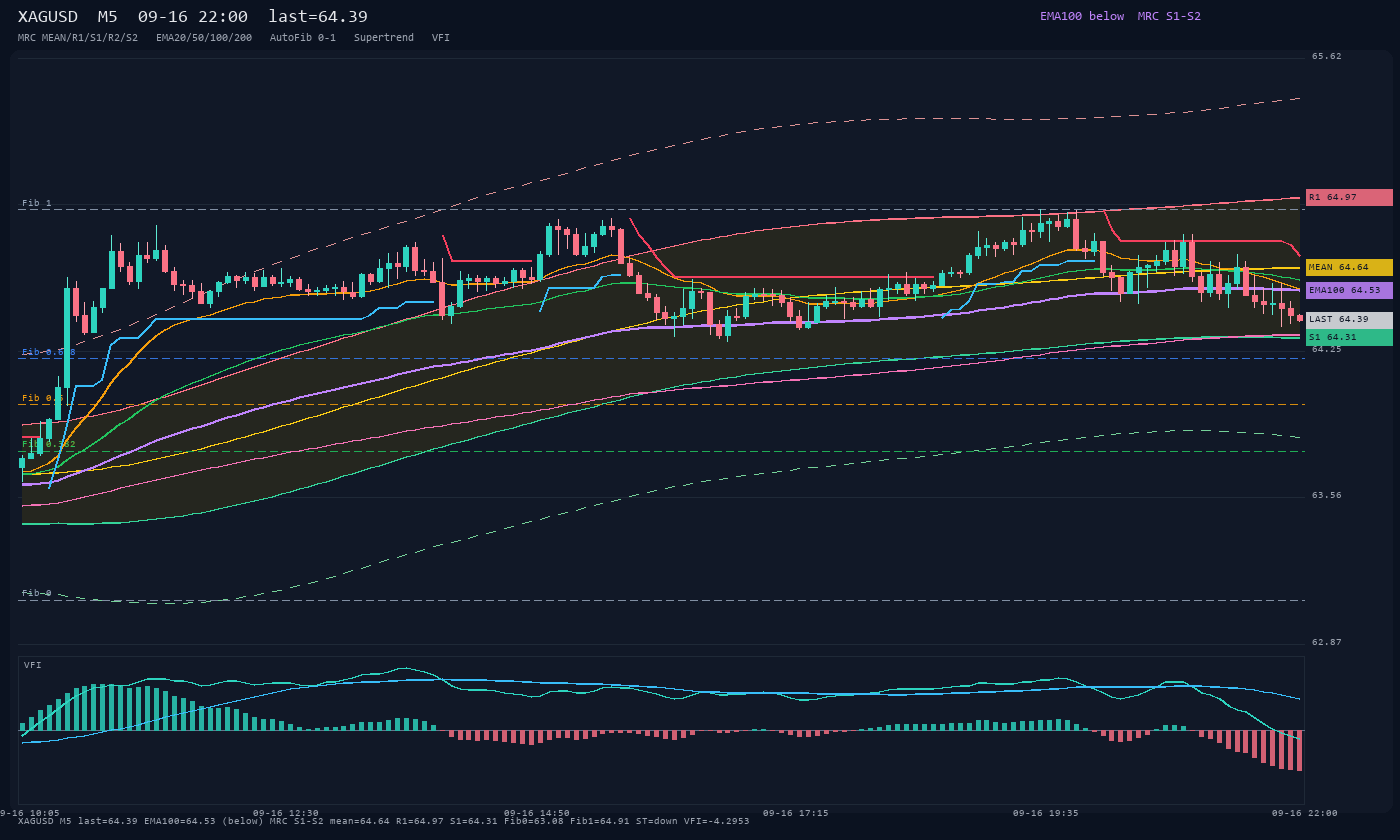Screen dimensions: 1400x840
Task: Click the 62.87 price axis label
Action: (x=1327, y=642)
